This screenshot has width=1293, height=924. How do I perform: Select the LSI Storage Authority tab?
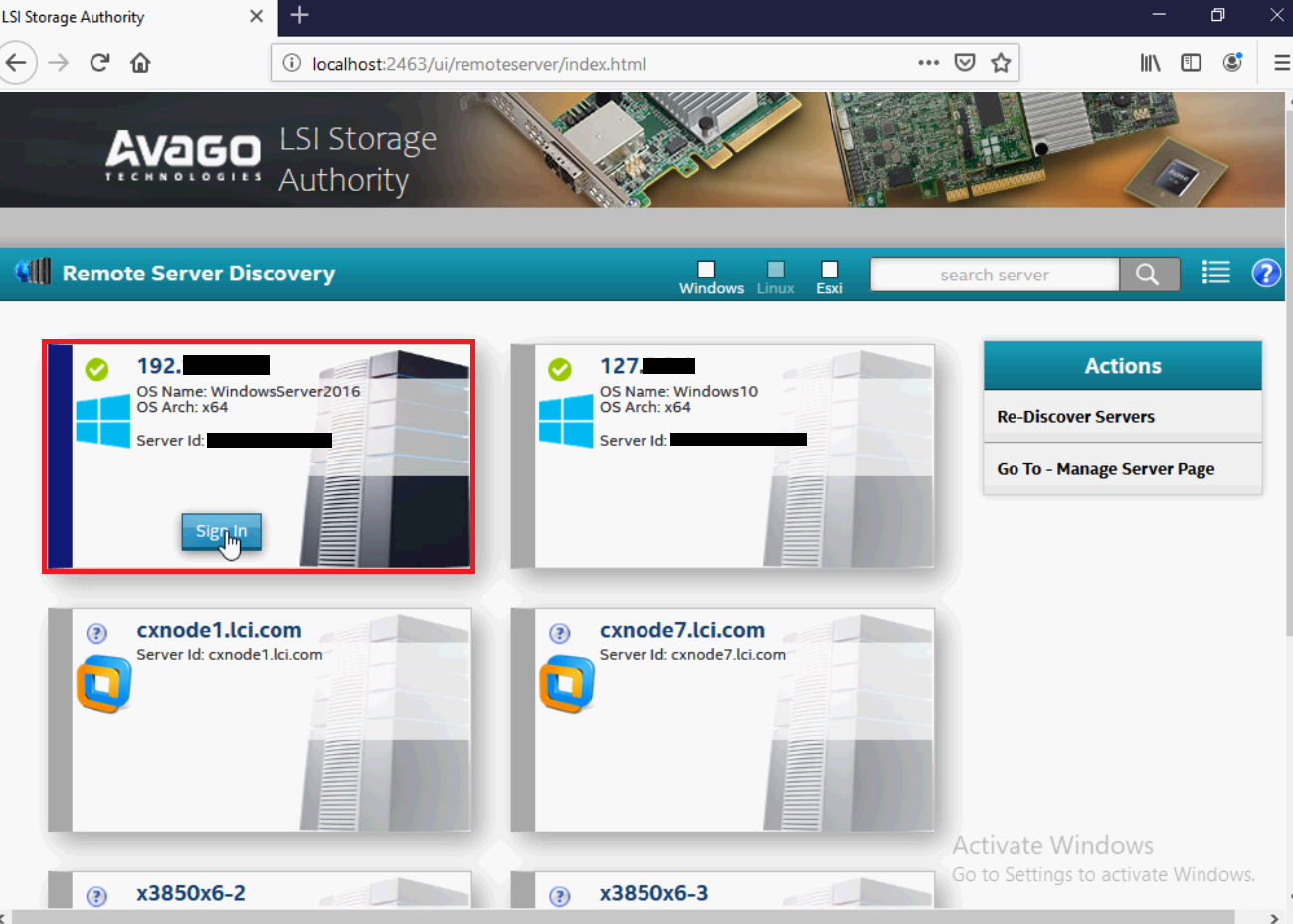[119, 17]
